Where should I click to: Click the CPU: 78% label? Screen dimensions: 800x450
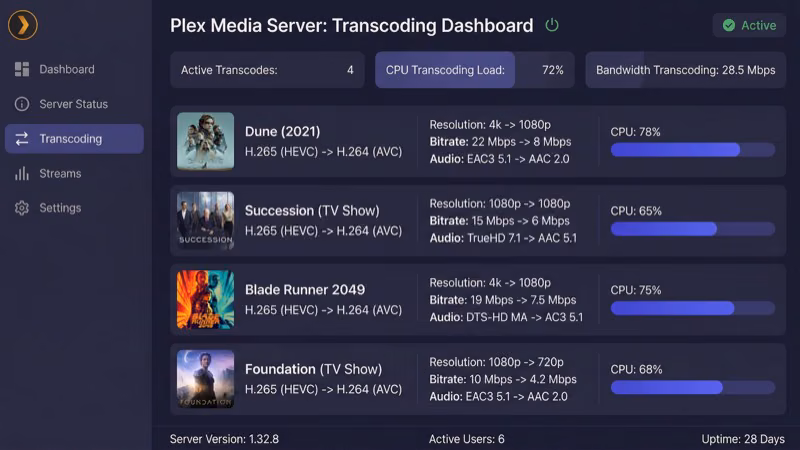[x=636, y=132]
